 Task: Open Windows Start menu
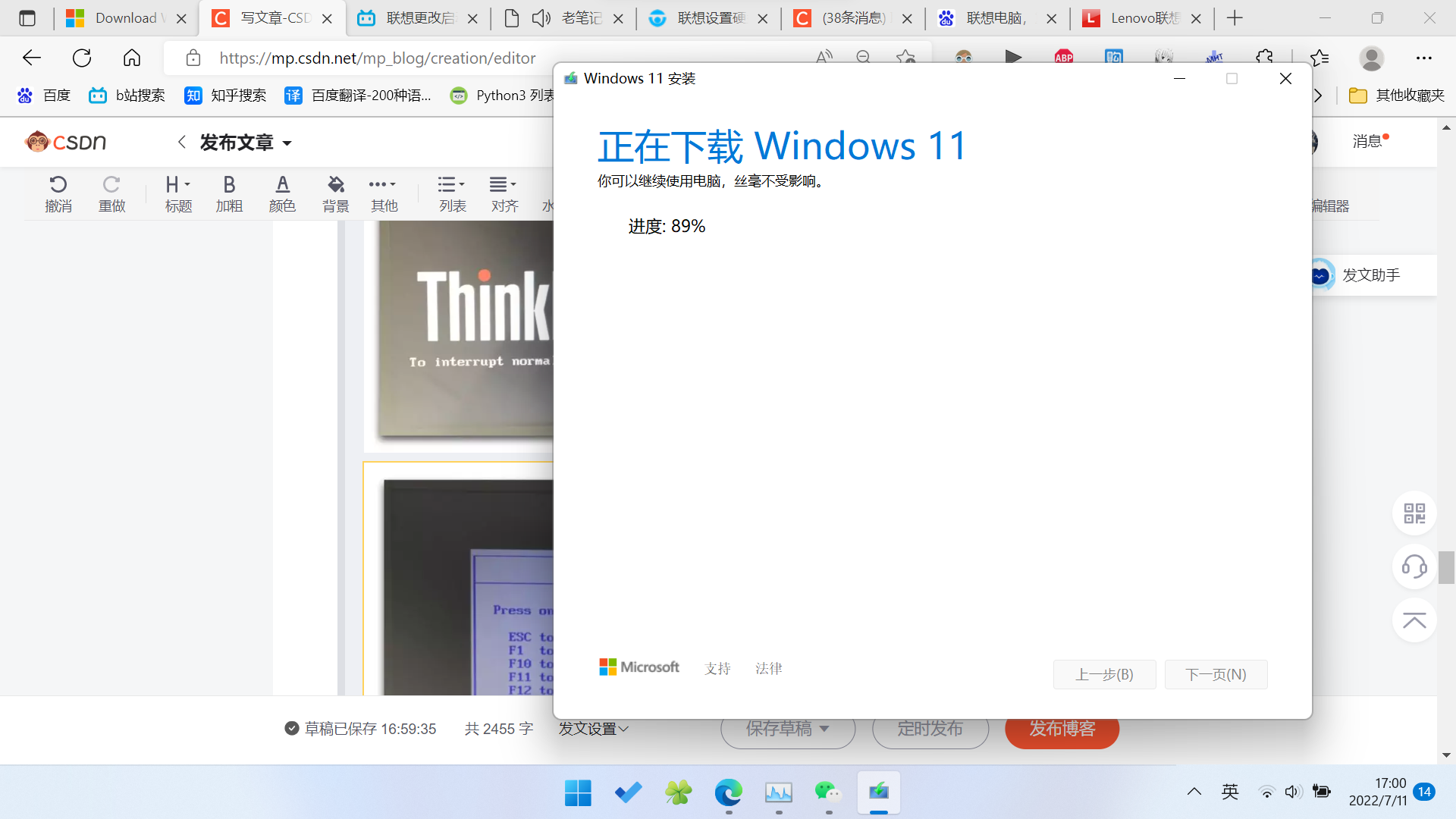pyautogui.click(x=578, y=792)
